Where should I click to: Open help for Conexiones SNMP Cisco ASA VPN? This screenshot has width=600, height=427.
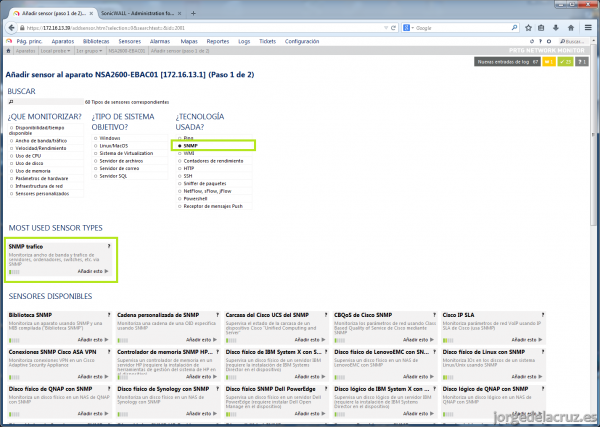(109, 352)
